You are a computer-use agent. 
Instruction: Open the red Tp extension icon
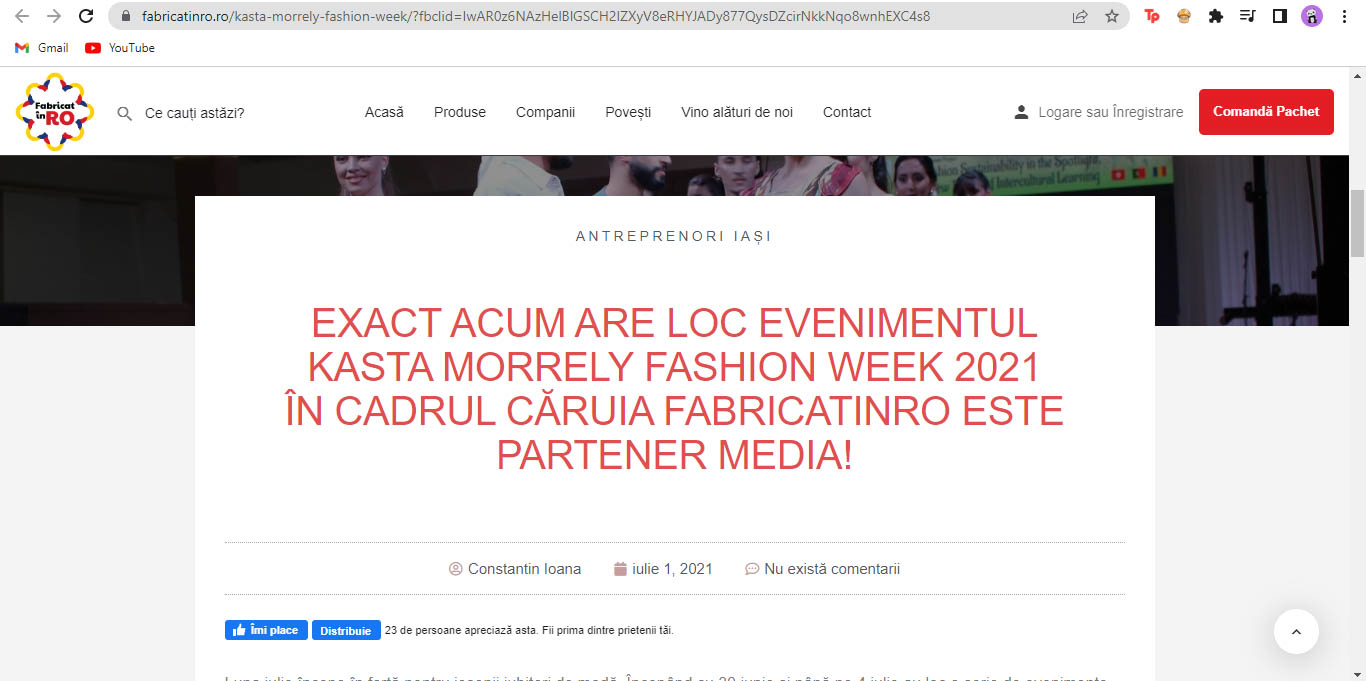click(x=1152, y=16)
